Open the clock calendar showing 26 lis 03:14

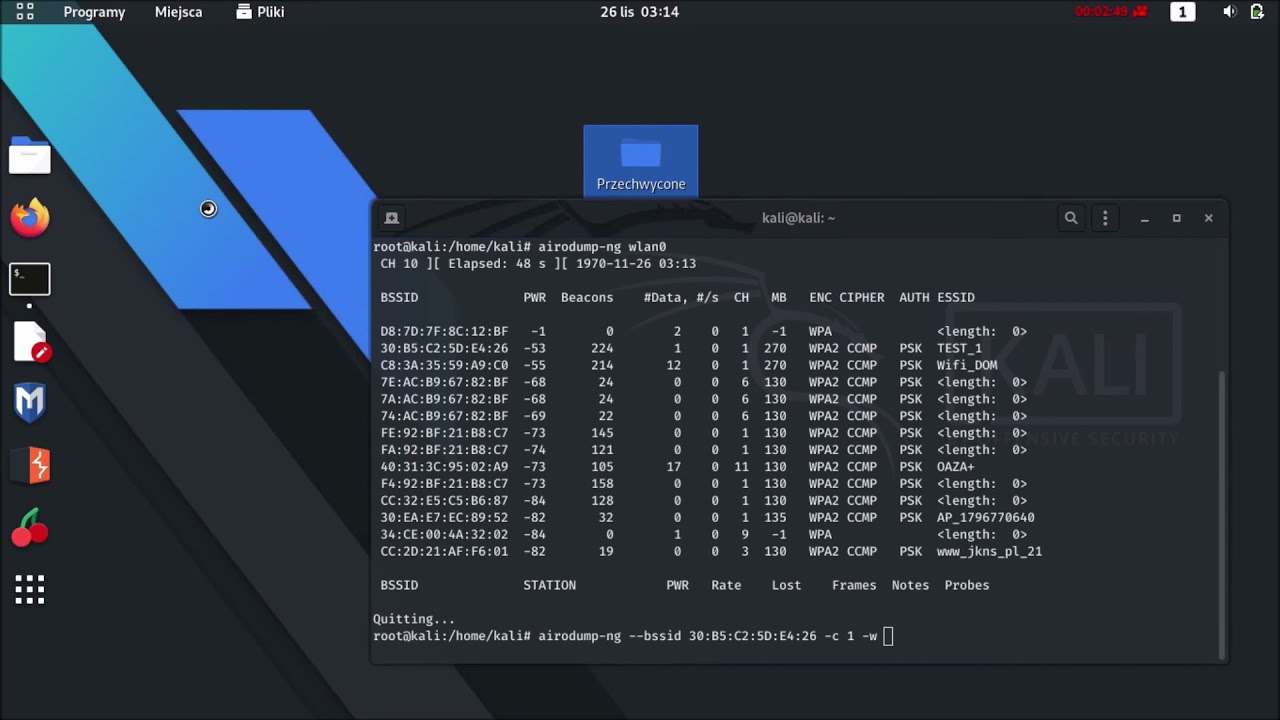click(639, 12)
